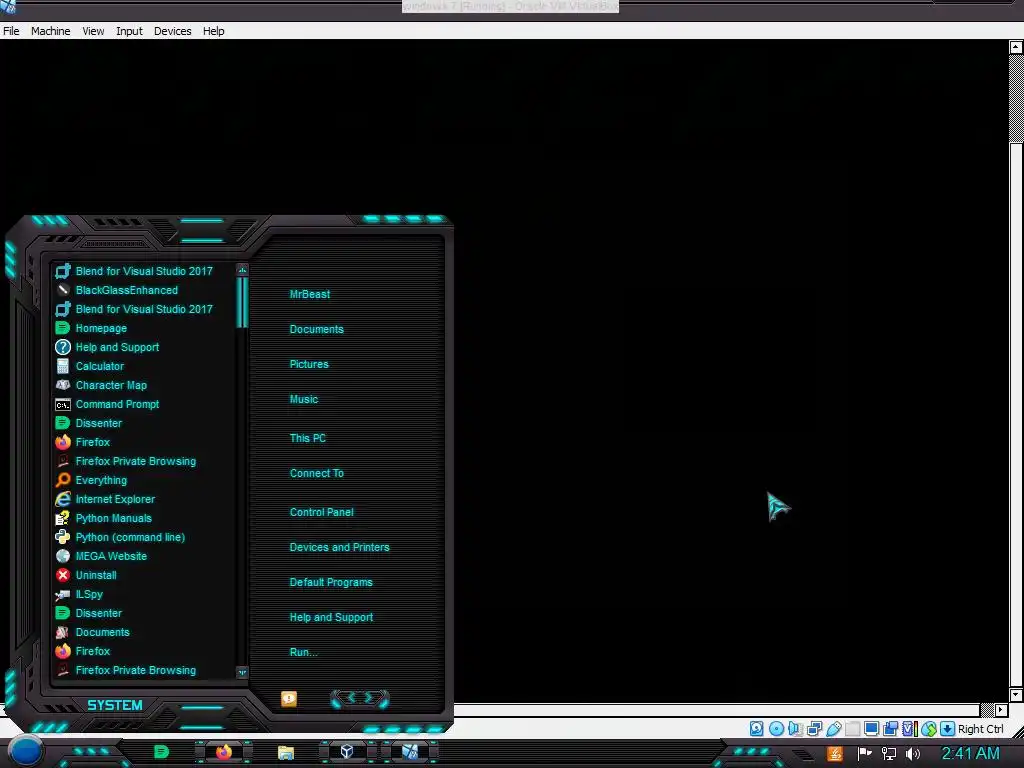Click the Start orb on the taskbar
This screenshot has height=768, width=1024.
tap(25, 751)
